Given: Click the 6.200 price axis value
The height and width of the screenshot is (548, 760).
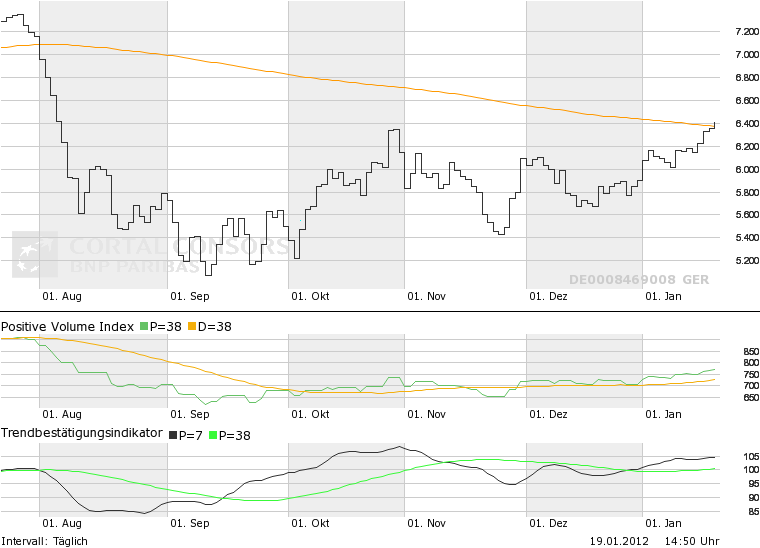Looking at the screenshot, I should click(x=747, y=146).
